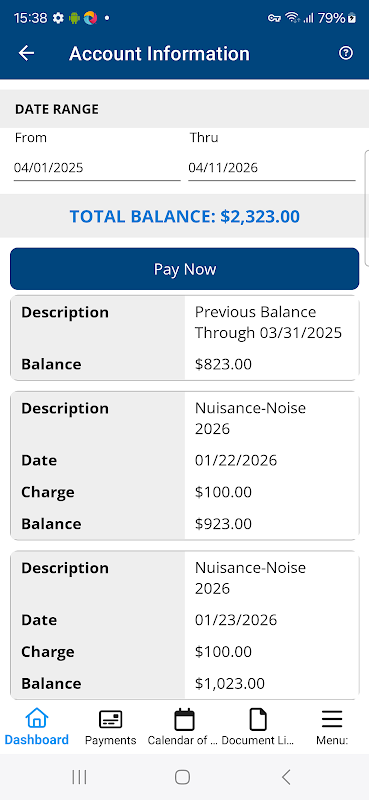
Task: Edit the Thru date 04/11/2026 field
Action: (x=272, y=167)
